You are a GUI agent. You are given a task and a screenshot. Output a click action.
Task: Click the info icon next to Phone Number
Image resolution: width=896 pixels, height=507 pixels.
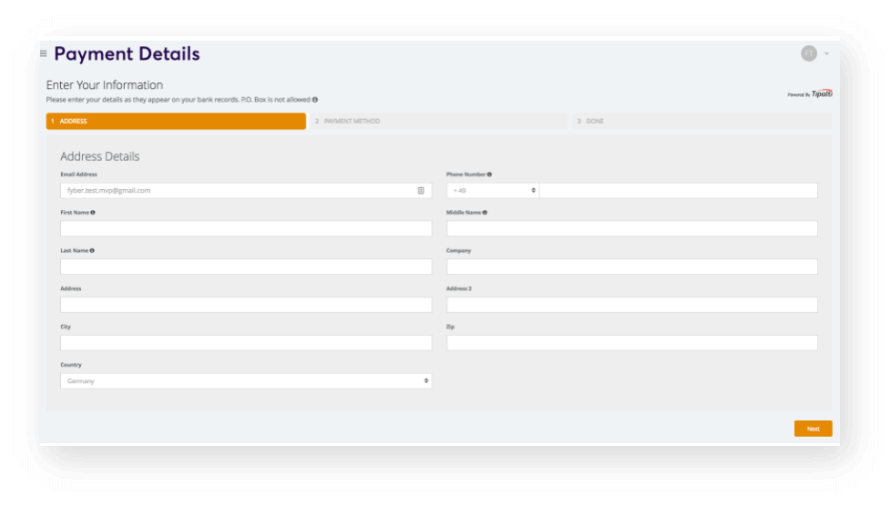489,174
